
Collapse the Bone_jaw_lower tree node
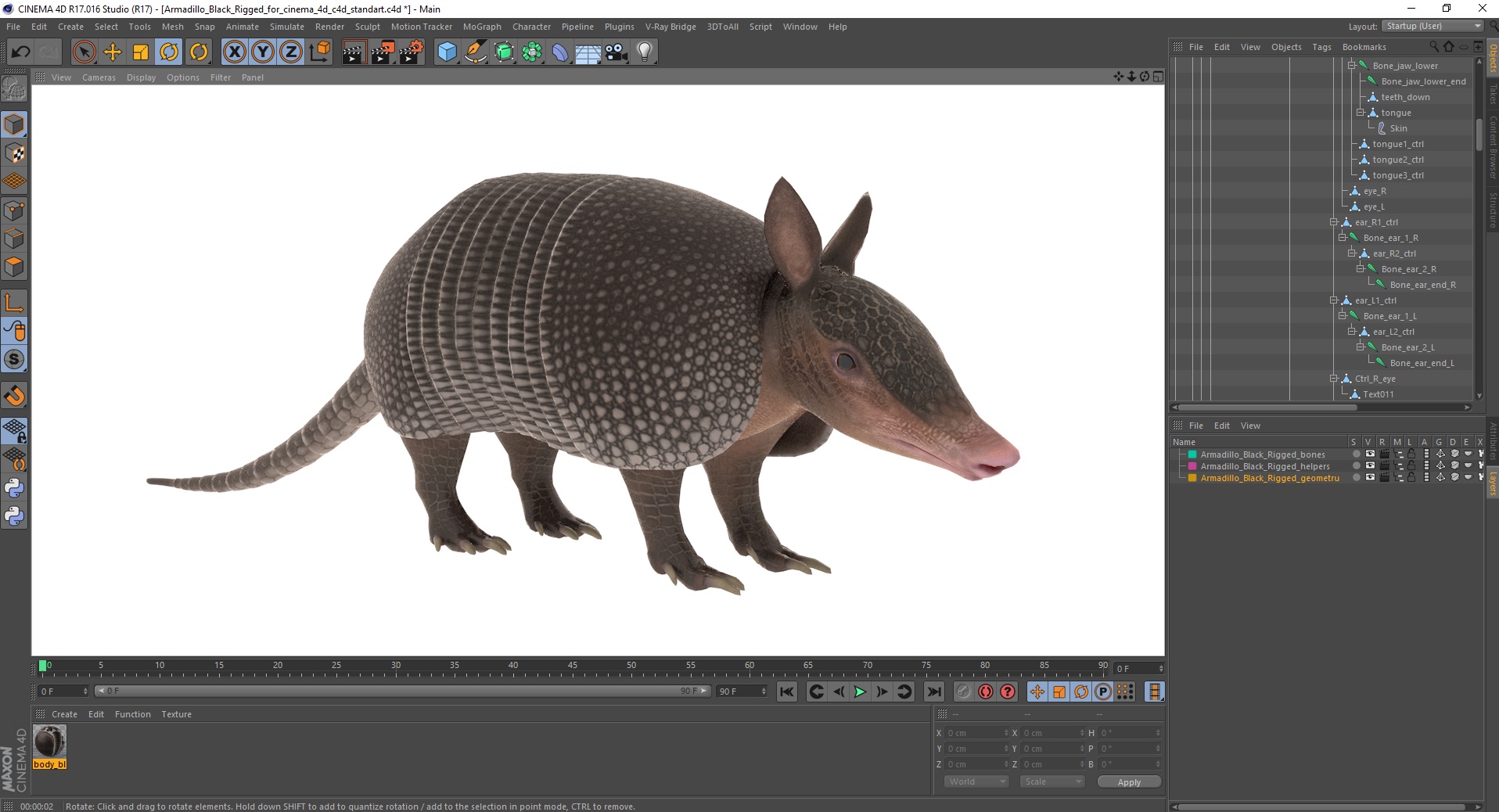[1352, 66]
